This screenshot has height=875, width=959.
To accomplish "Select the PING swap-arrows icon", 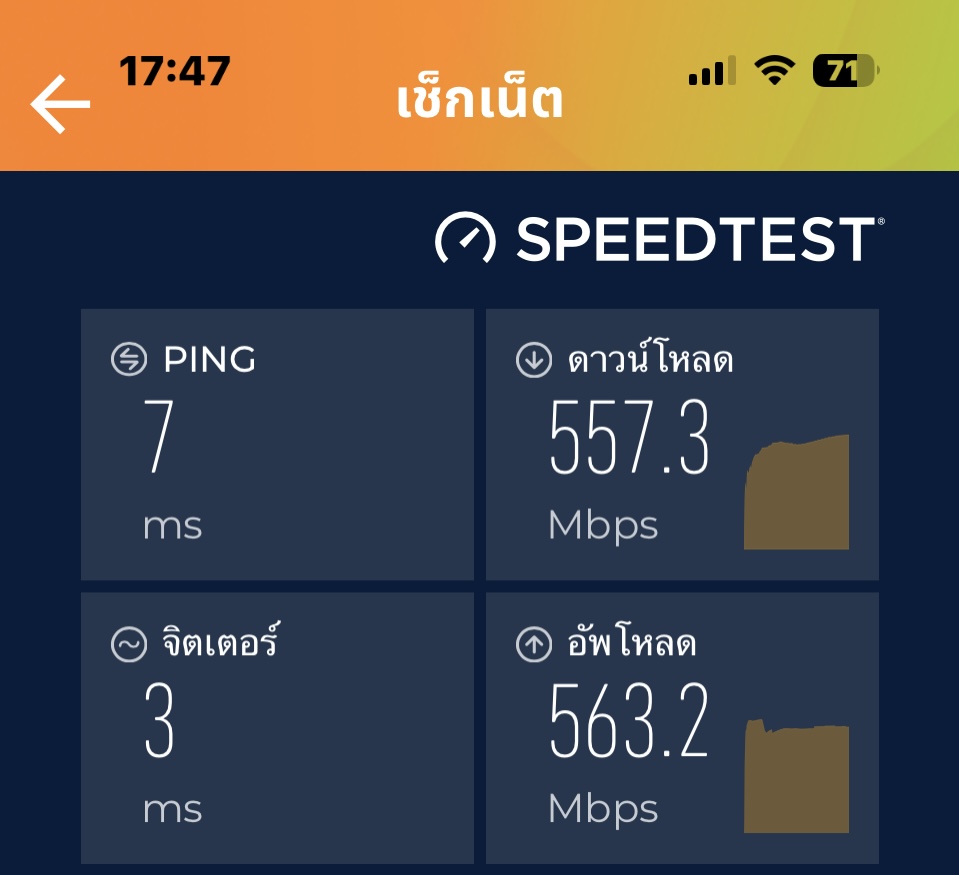I will 129,358.
